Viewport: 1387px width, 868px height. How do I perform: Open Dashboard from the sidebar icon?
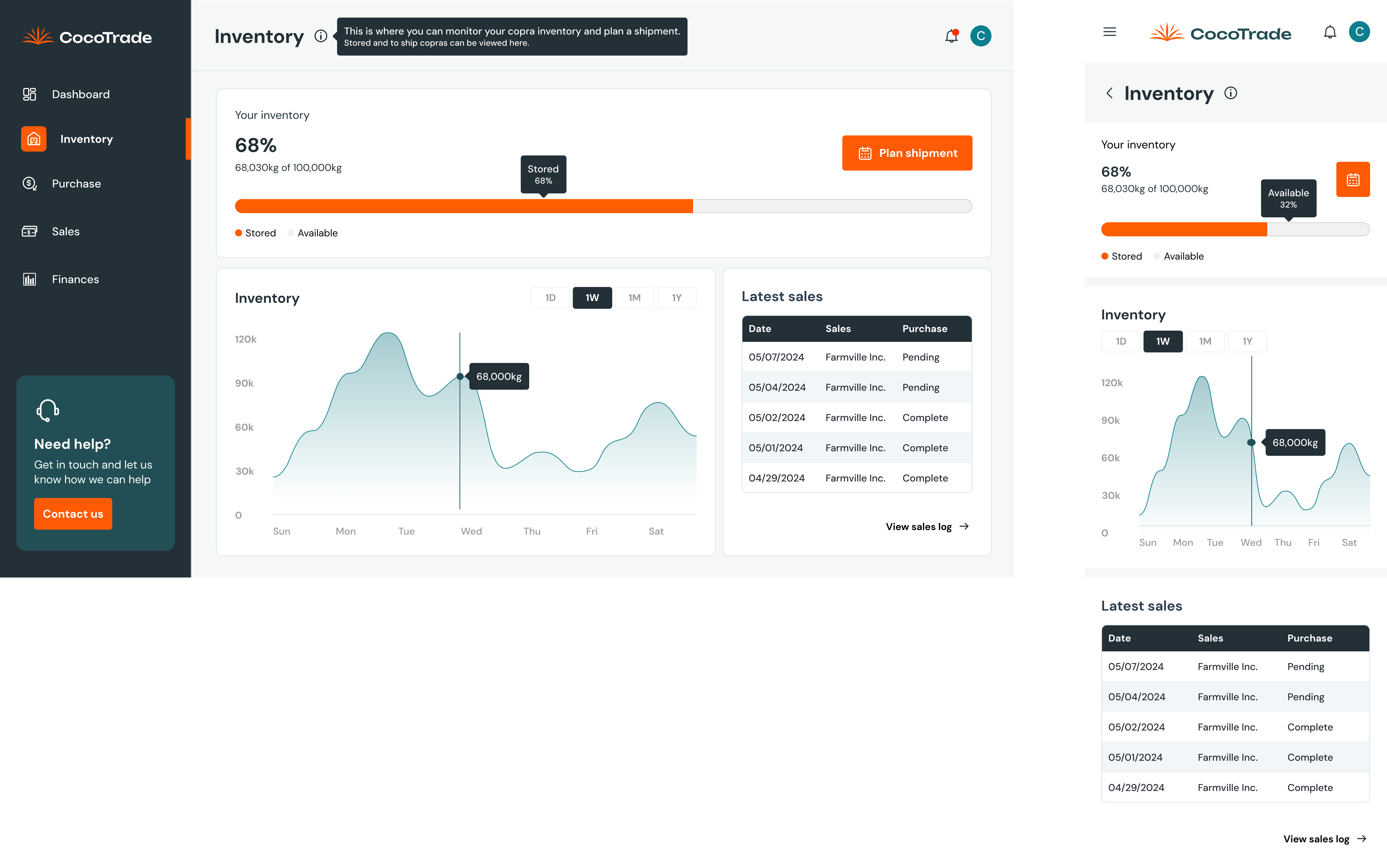29,94
